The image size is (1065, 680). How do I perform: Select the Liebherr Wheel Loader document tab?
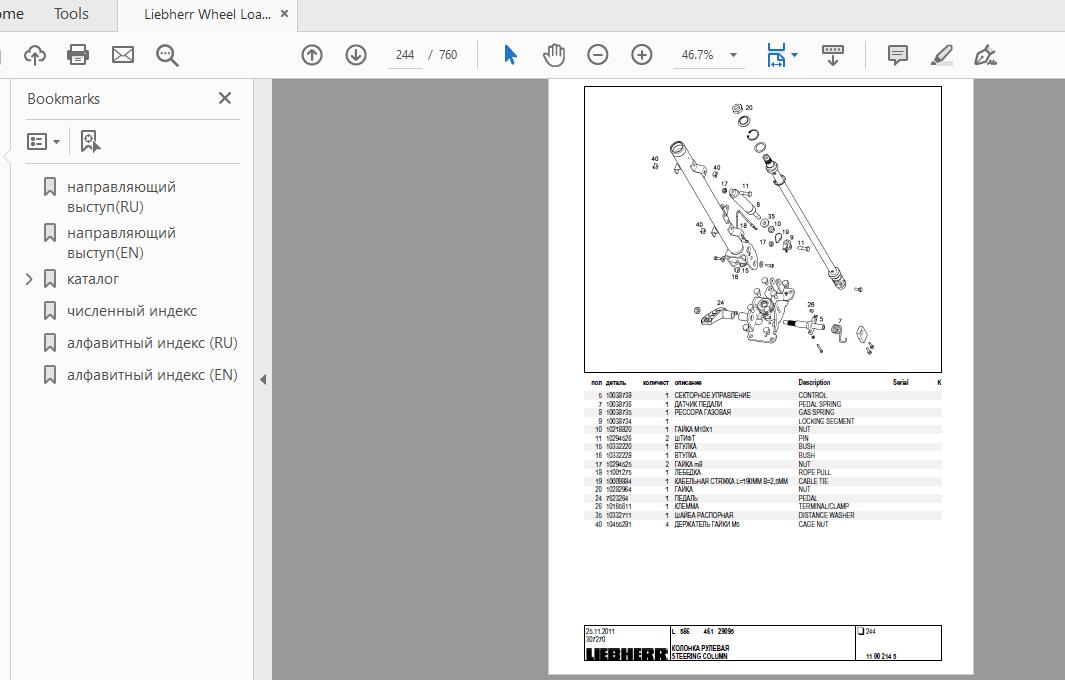click(207, 14)
